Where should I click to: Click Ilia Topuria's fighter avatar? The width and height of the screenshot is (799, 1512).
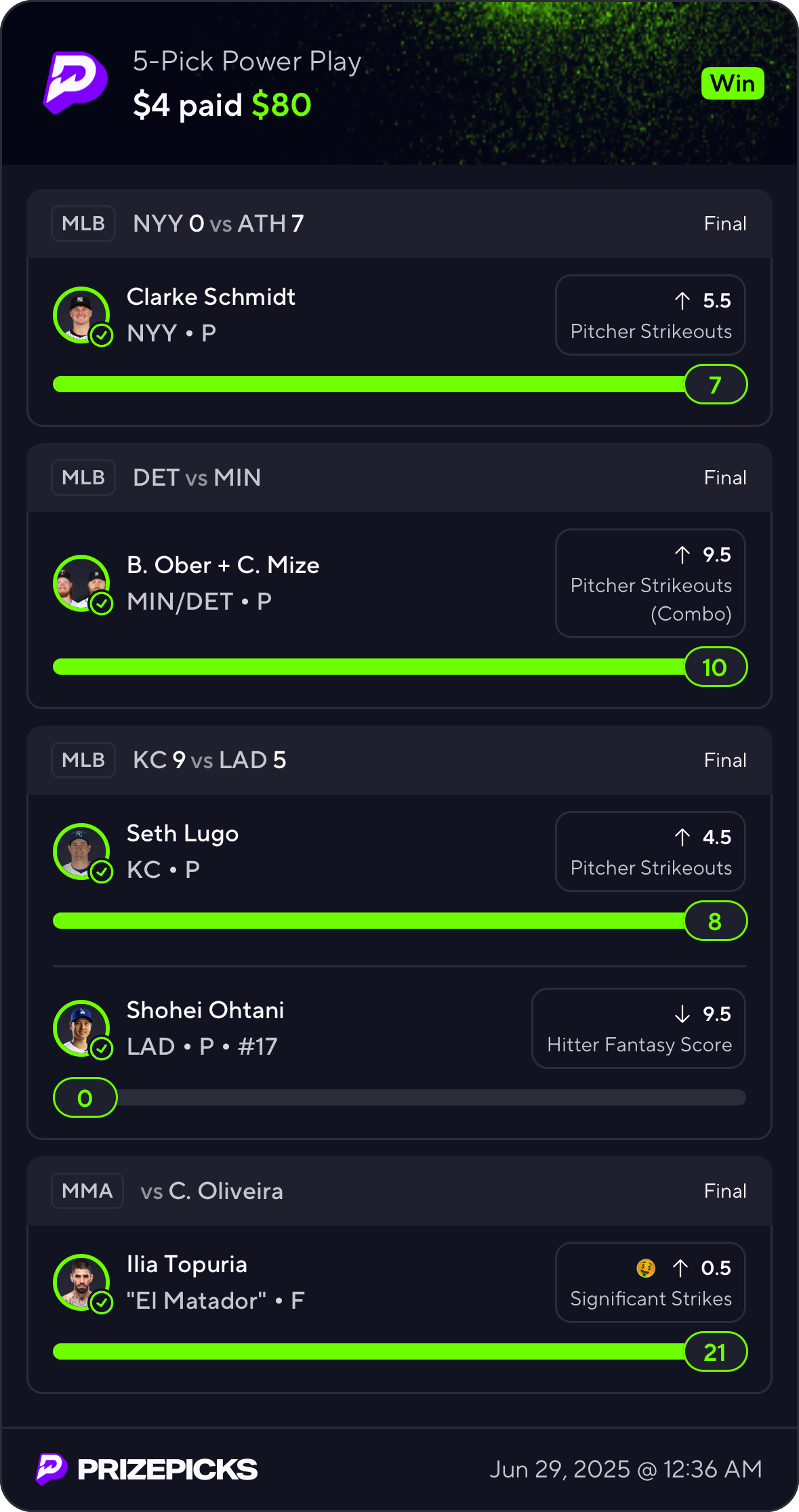(81, 1282)
